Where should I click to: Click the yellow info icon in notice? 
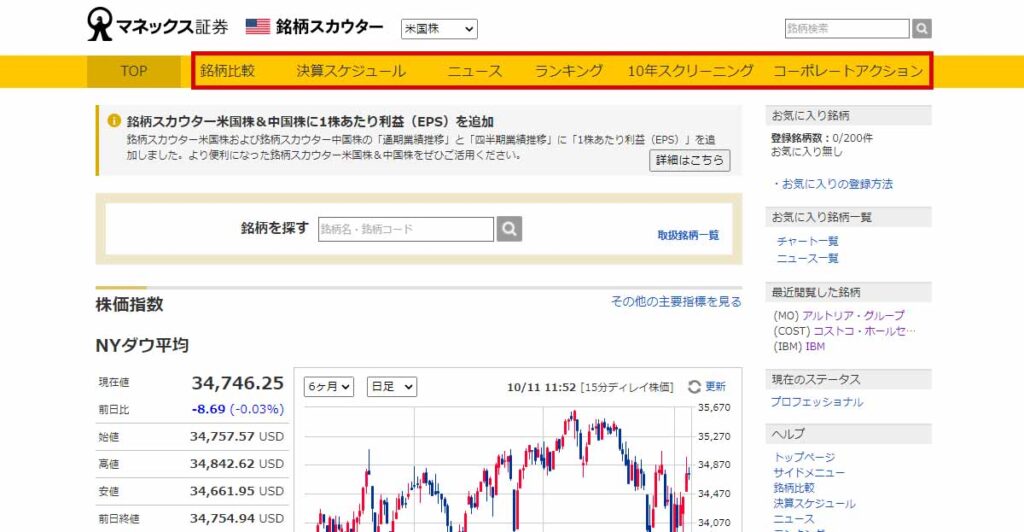(114, 121)
